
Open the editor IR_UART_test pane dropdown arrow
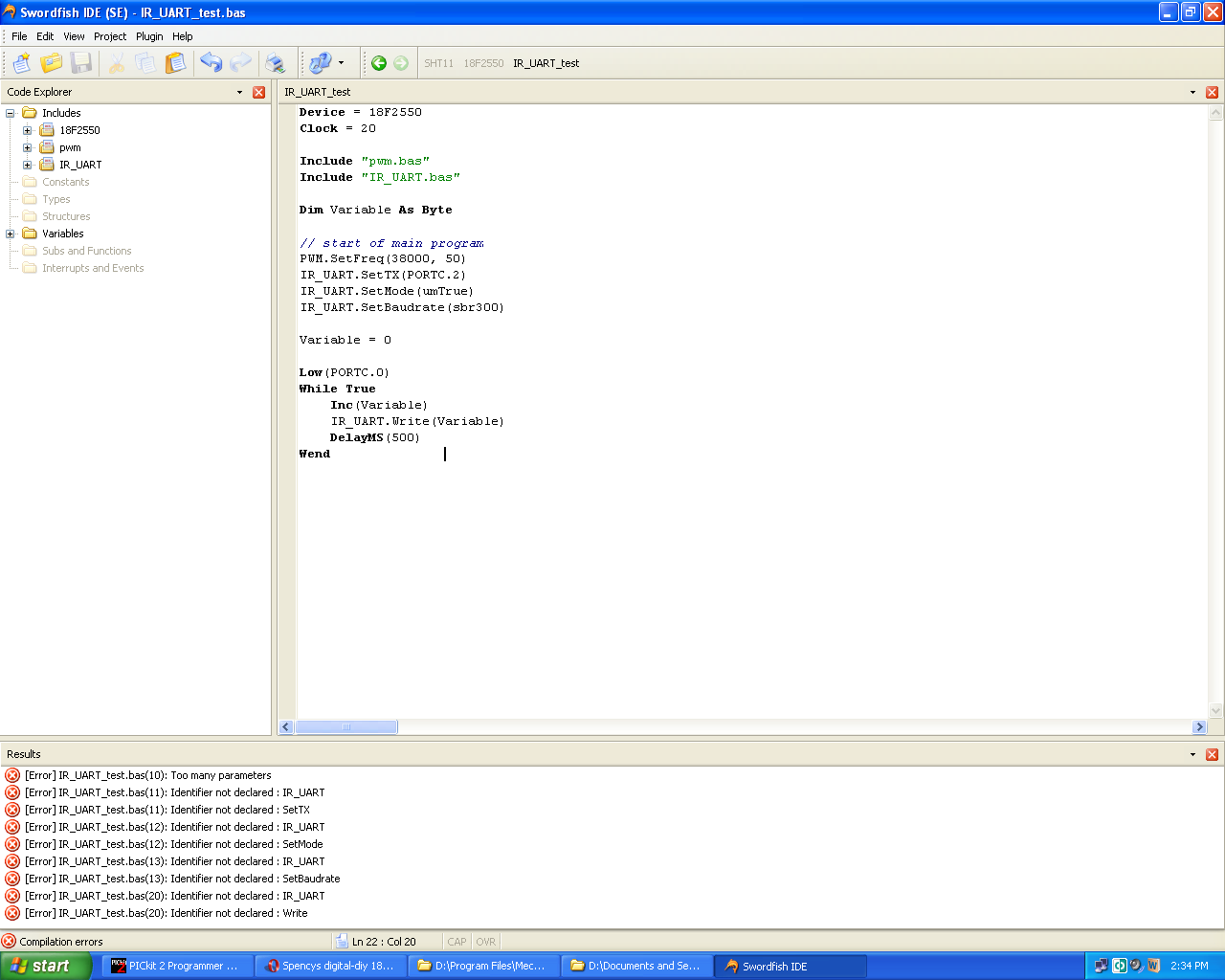[1192, 93]
